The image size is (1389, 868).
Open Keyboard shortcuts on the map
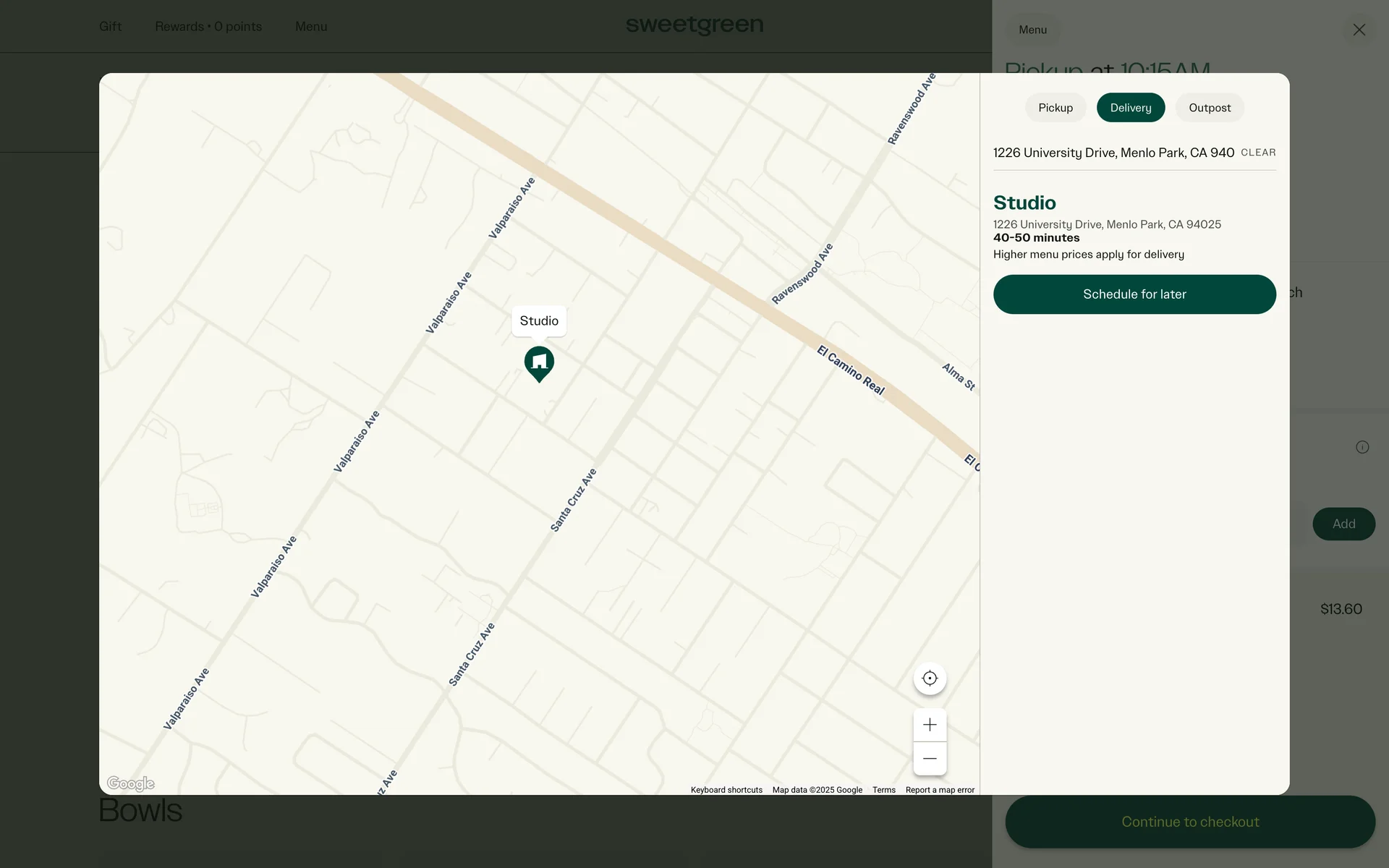tap(726, 790)
